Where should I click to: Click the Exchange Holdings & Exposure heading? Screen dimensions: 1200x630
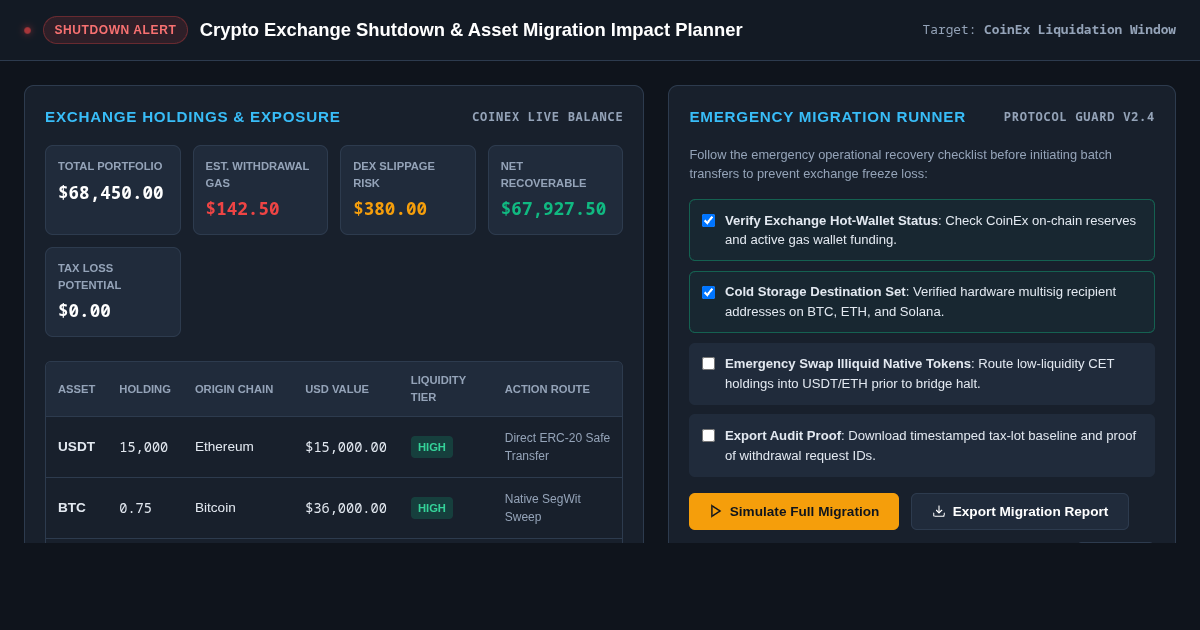point(193,117)
